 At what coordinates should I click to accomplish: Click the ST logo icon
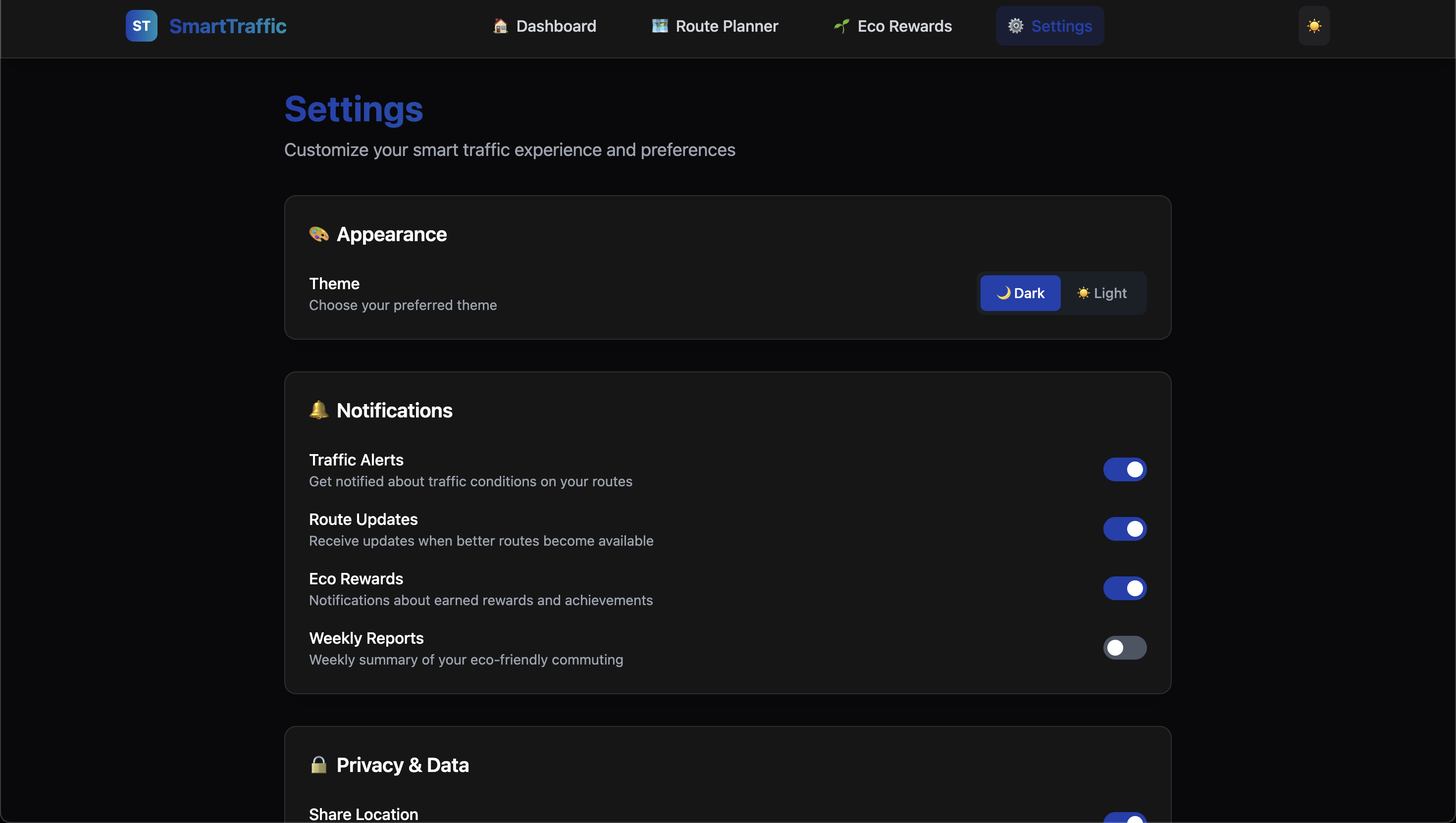pos(141,26)
